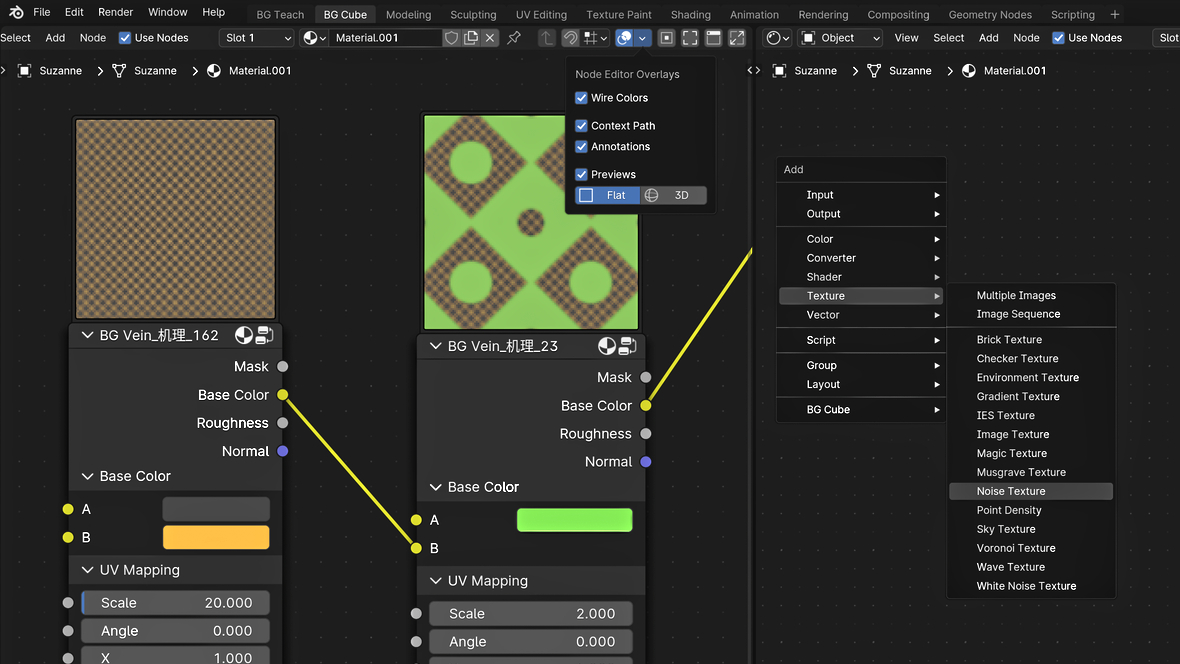
Task: Unlink Material.001 with the X icon
Action: pos(489,38)
